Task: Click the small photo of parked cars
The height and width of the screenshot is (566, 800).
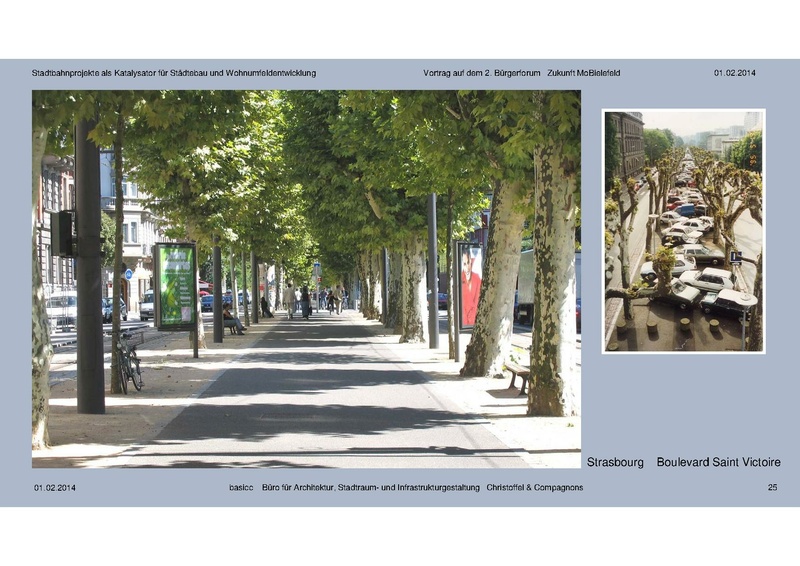Action: (x=683, y=231)
